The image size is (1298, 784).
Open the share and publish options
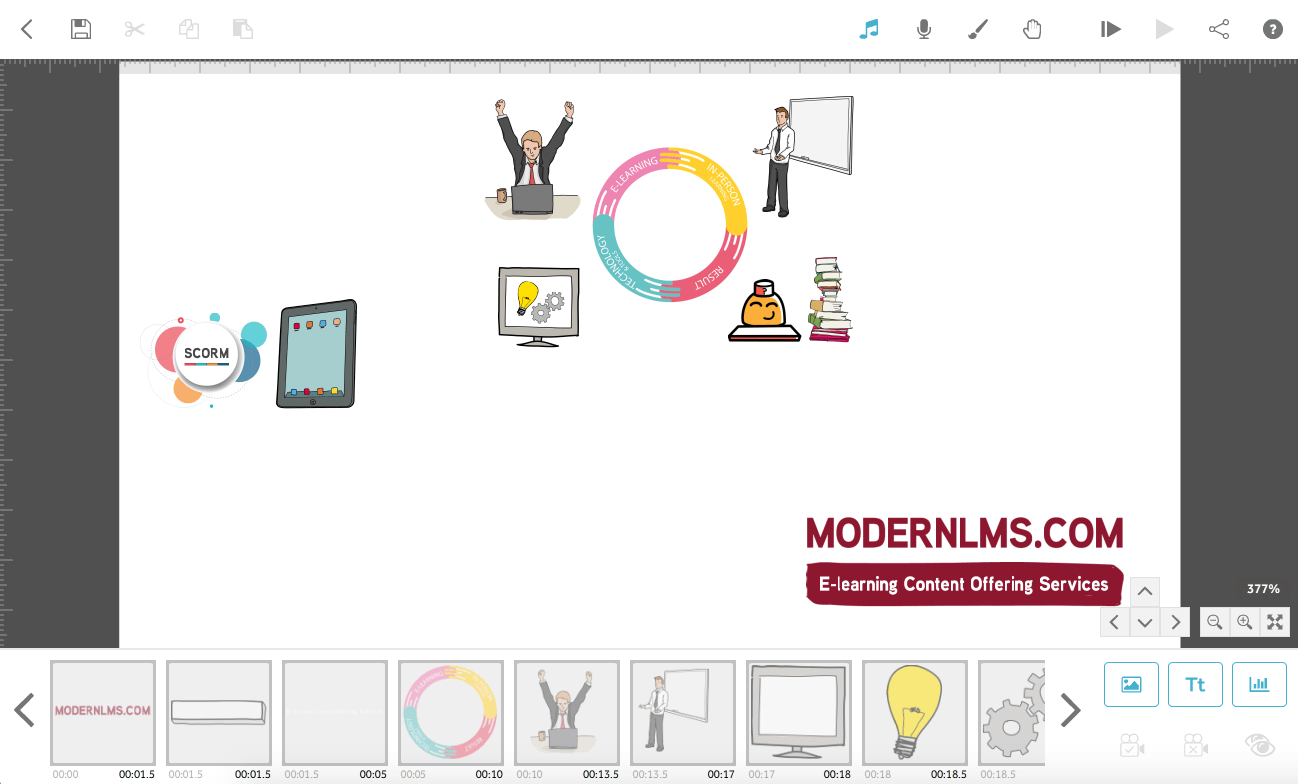pyautogui.click(x=1219, y=29)
